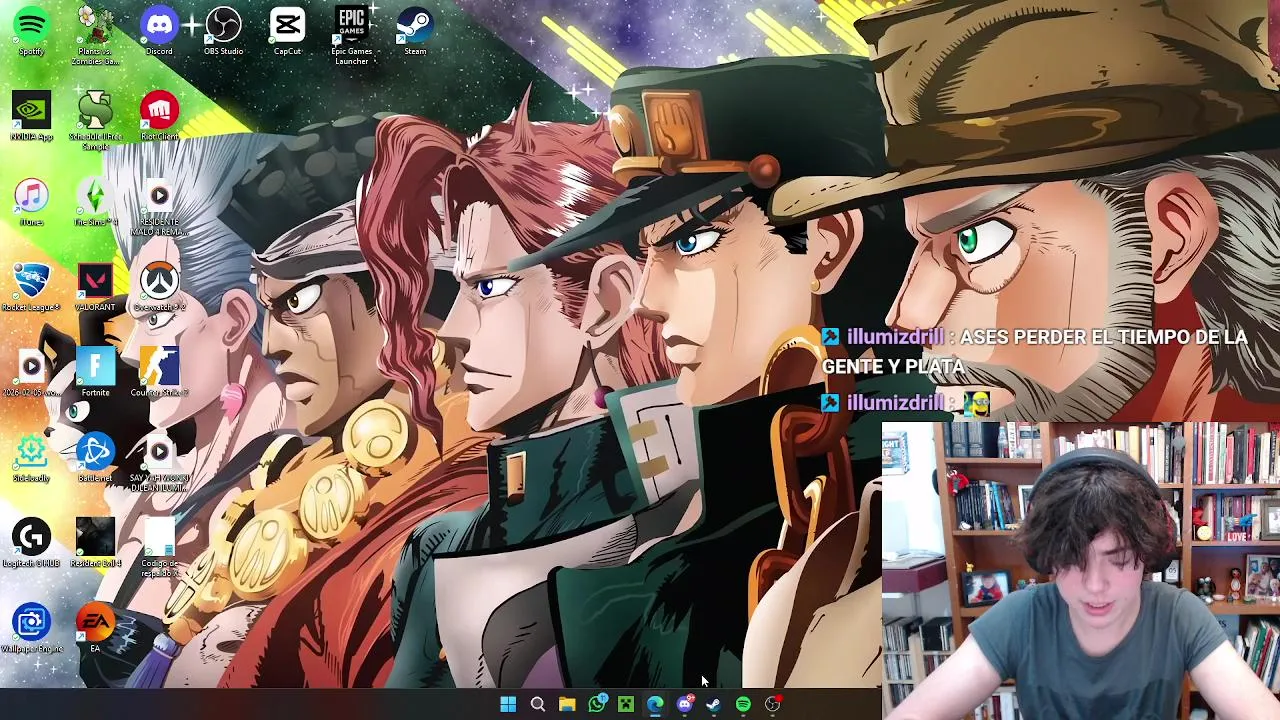Switch to OBS Studio in taskbar
The width and height of the screenshot is (1280, 720).
click(x=773, y=705)
